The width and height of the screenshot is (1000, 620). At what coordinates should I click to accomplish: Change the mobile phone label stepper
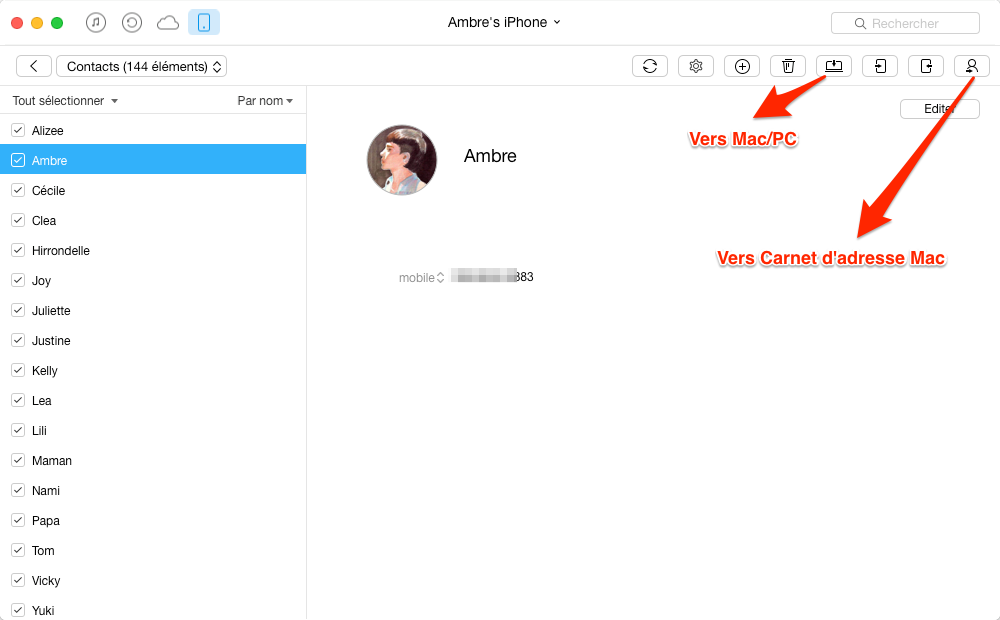(x=440, y=277)
